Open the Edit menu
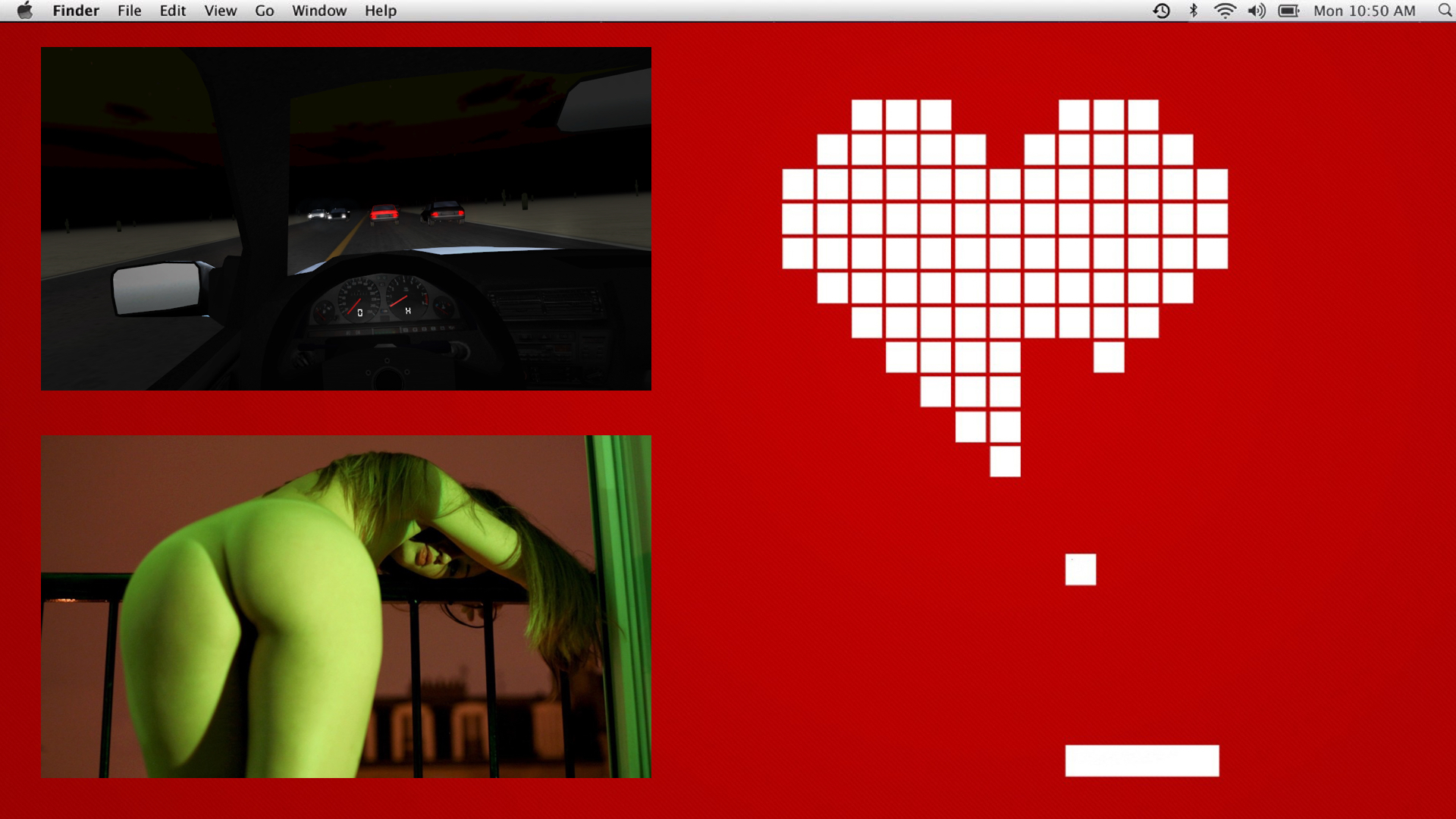Viewport: 1456px width, 819px height. [172, 11]
